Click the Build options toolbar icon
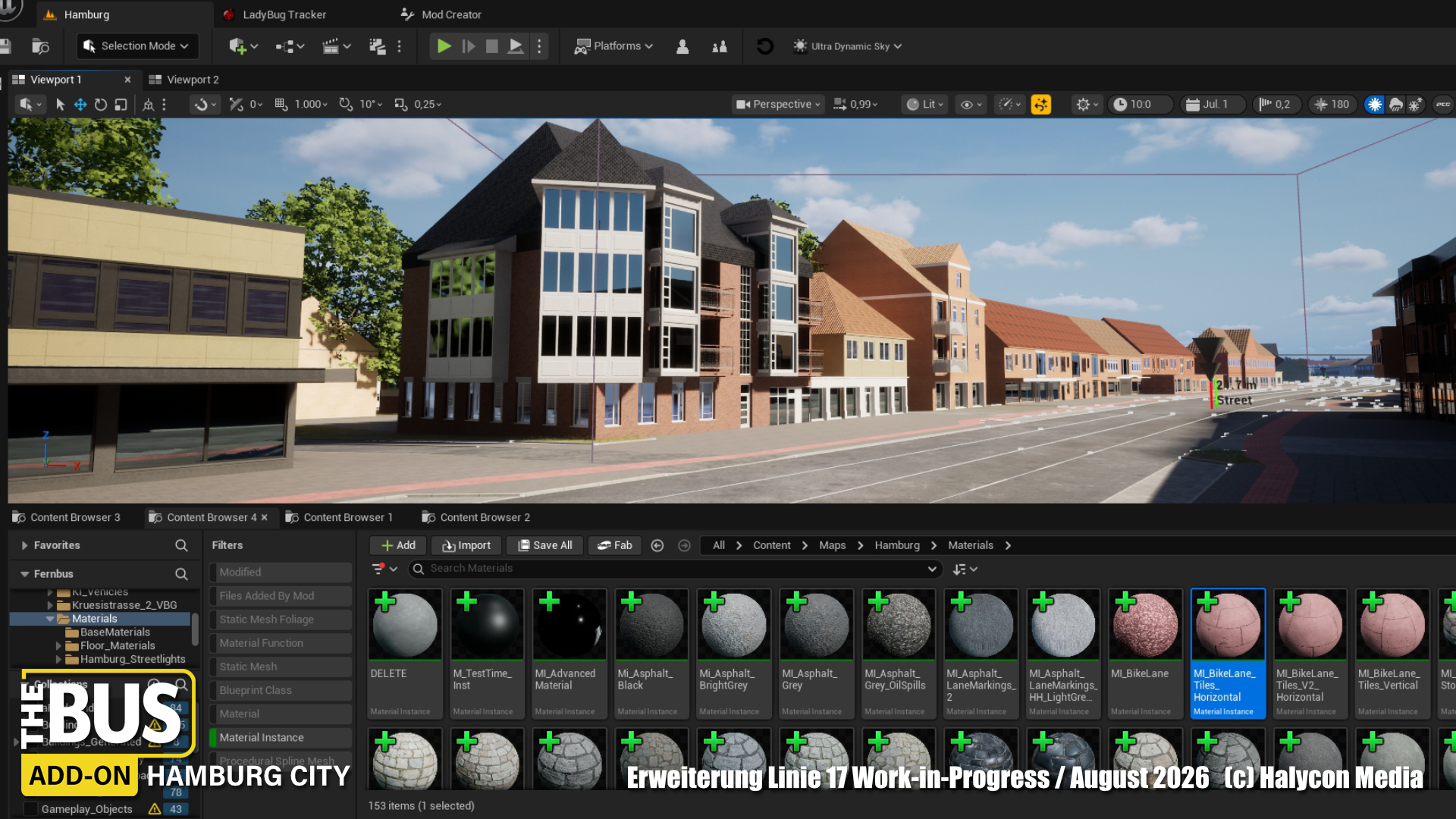 pos(377,46)
